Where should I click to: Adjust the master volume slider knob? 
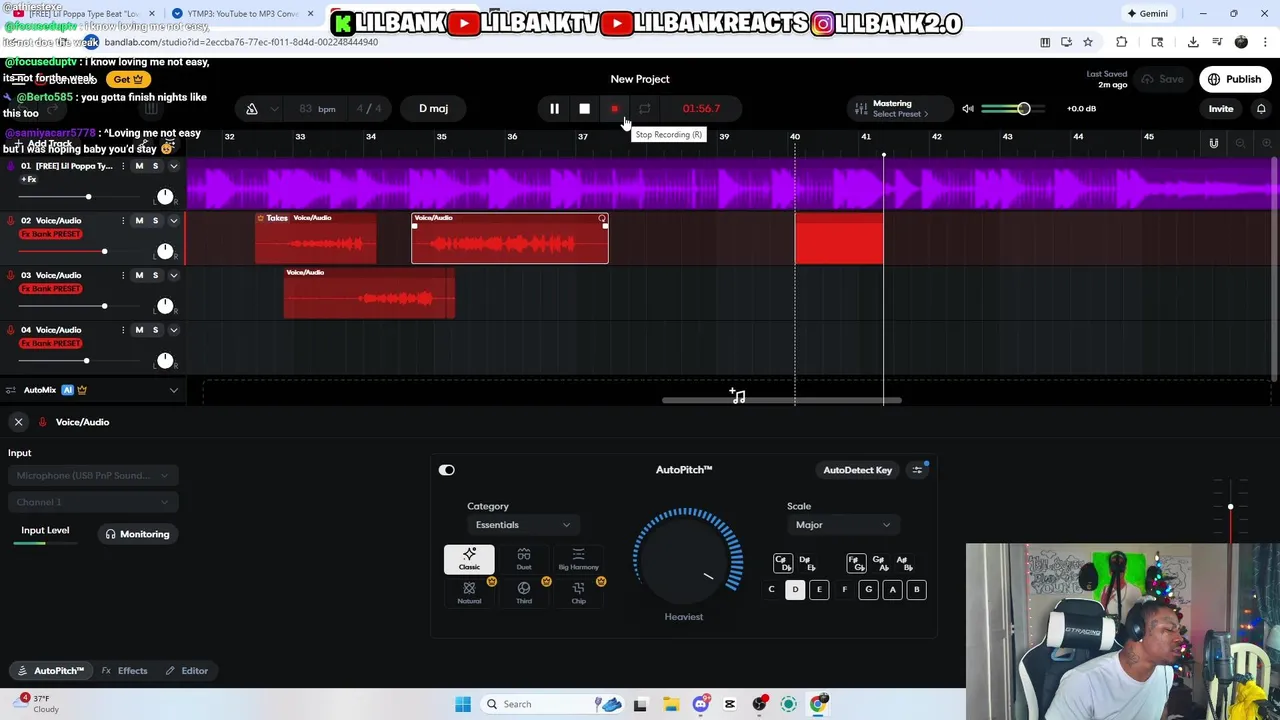(1023, 108)
